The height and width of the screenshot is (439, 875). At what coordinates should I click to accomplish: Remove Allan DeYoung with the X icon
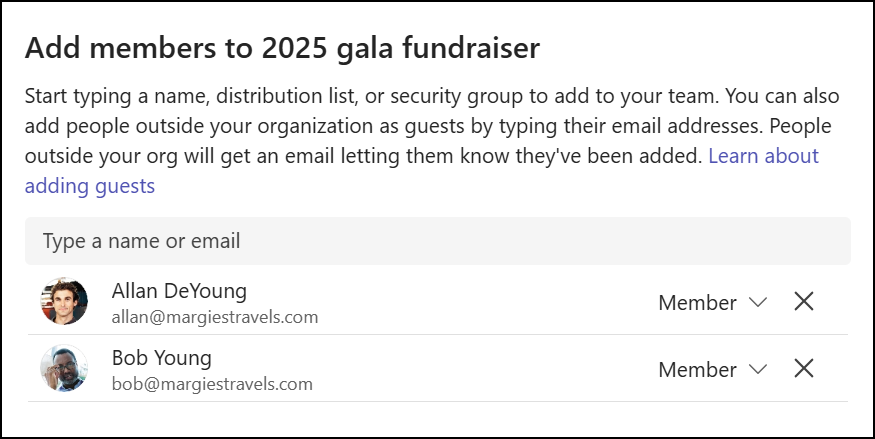coord(803,302)
